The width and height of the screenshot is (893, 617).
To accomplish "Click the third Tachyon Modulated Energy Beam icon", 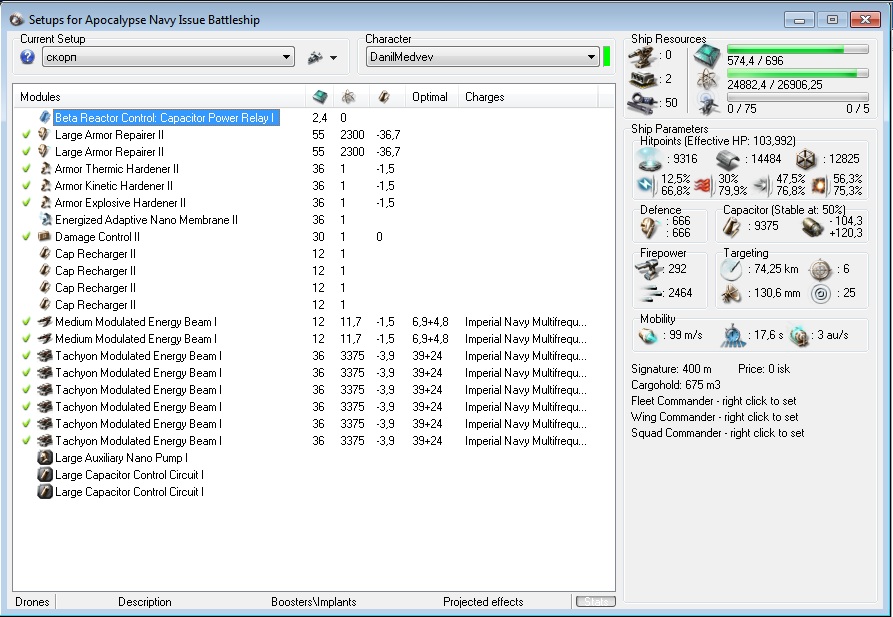I will [x=45, y=390].
